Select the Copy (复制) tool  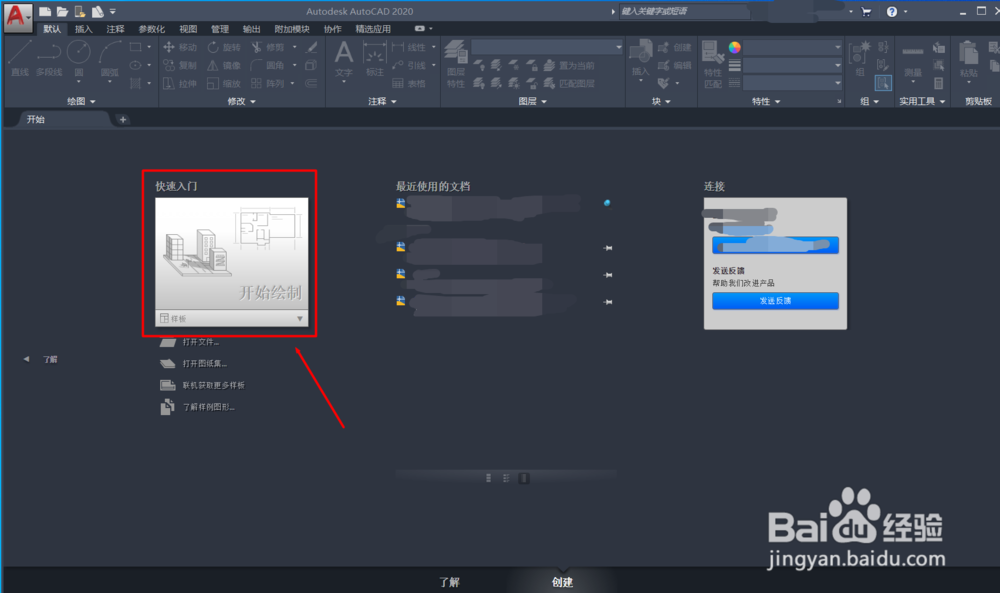(180, 65)
